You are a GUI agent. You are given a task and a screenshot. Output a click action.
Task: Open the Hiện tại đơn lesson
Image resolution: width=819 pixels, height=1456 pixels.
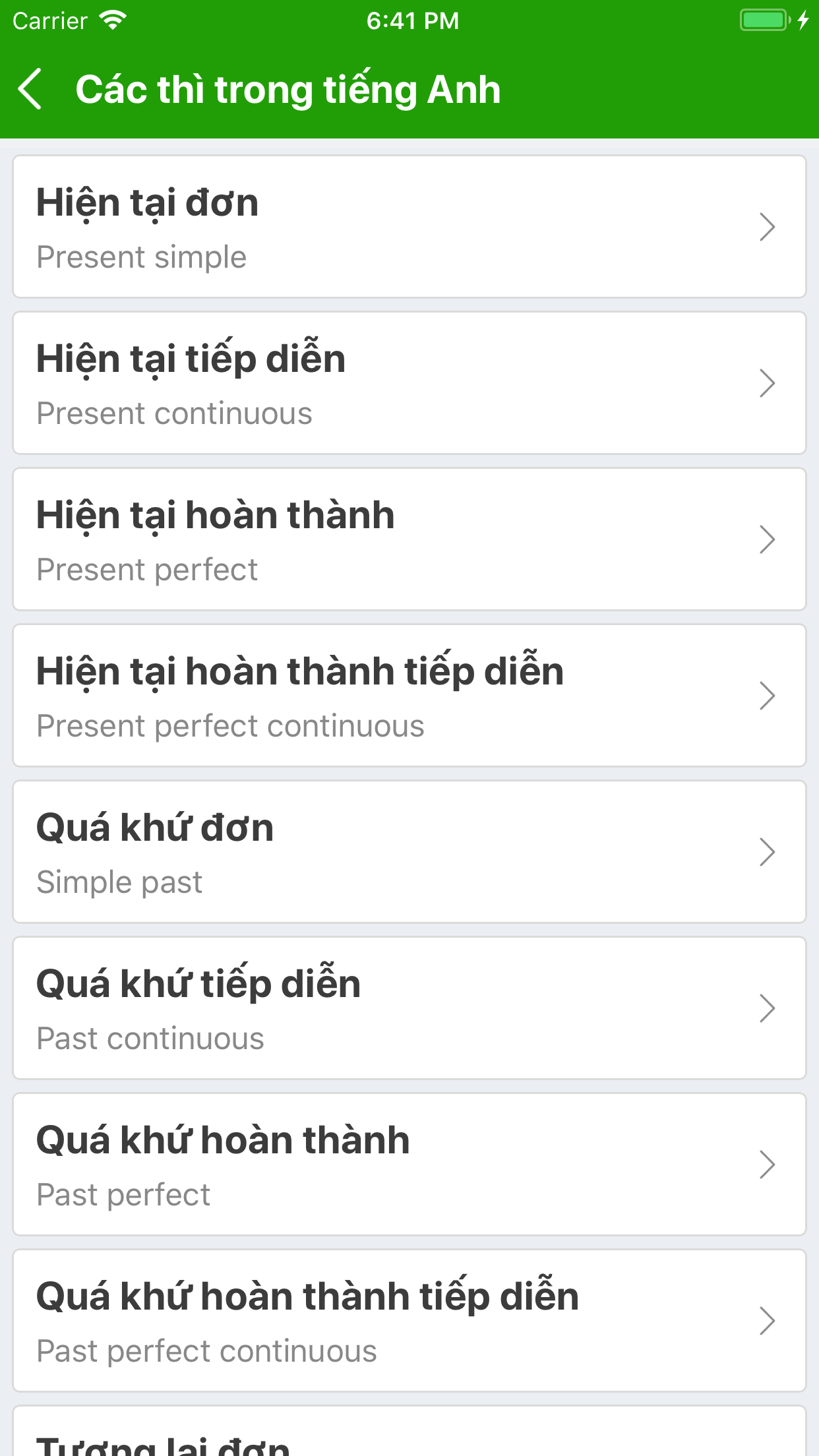(147, 202)
